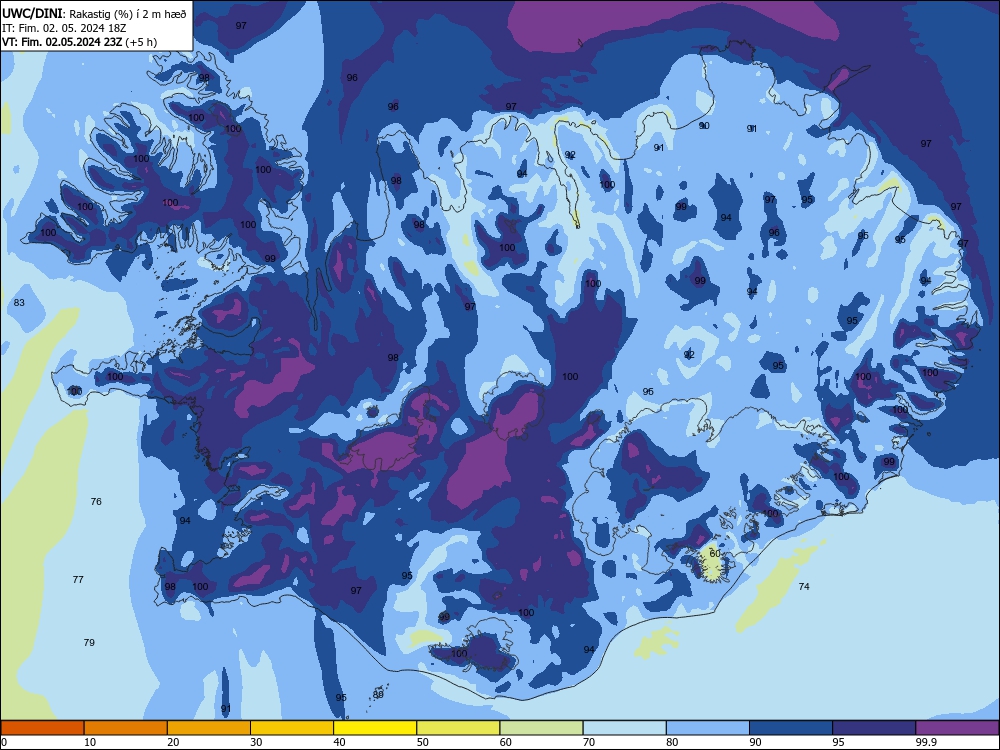This screenshot has width=1000, height=750.
Task: Select the 60 value on the yellow dry spot
Action: click(715, 554)
